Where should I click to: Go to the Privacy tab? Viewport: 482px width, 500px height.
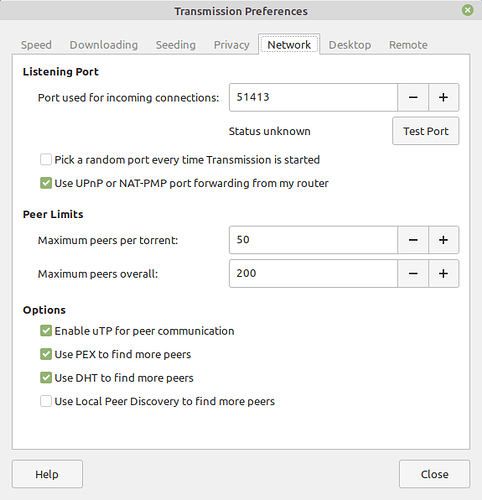pos(232,45)
